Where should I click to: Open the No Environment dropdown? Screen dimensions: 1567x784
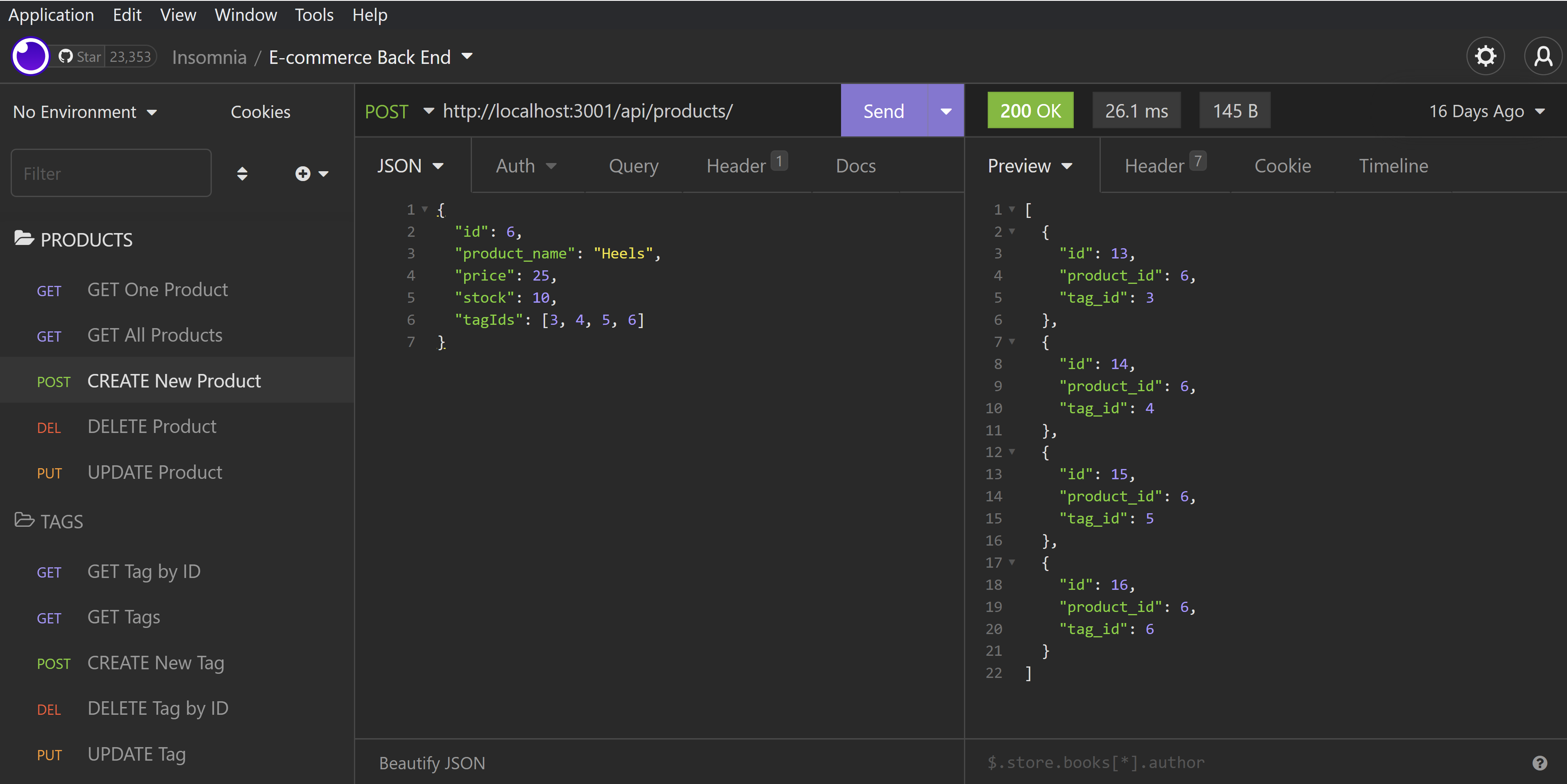[x=85, y=112]
